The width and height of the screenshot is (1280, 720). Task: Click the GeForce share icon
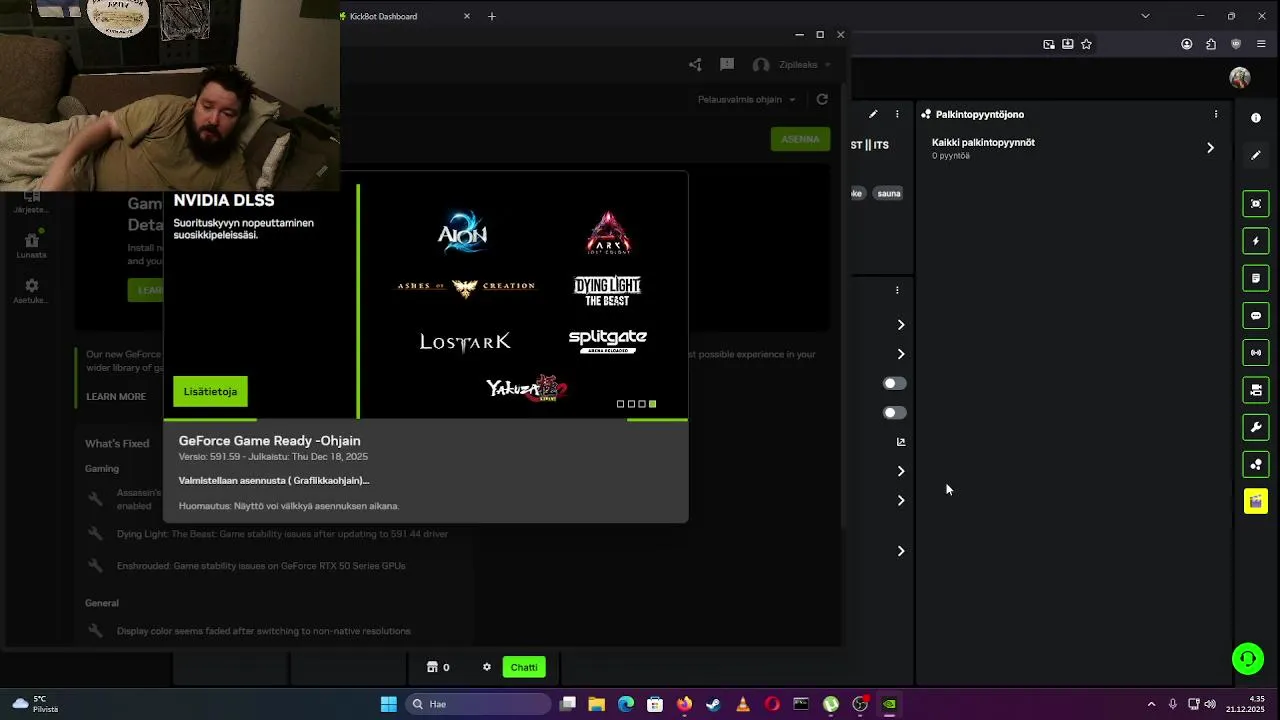(695, 65)
